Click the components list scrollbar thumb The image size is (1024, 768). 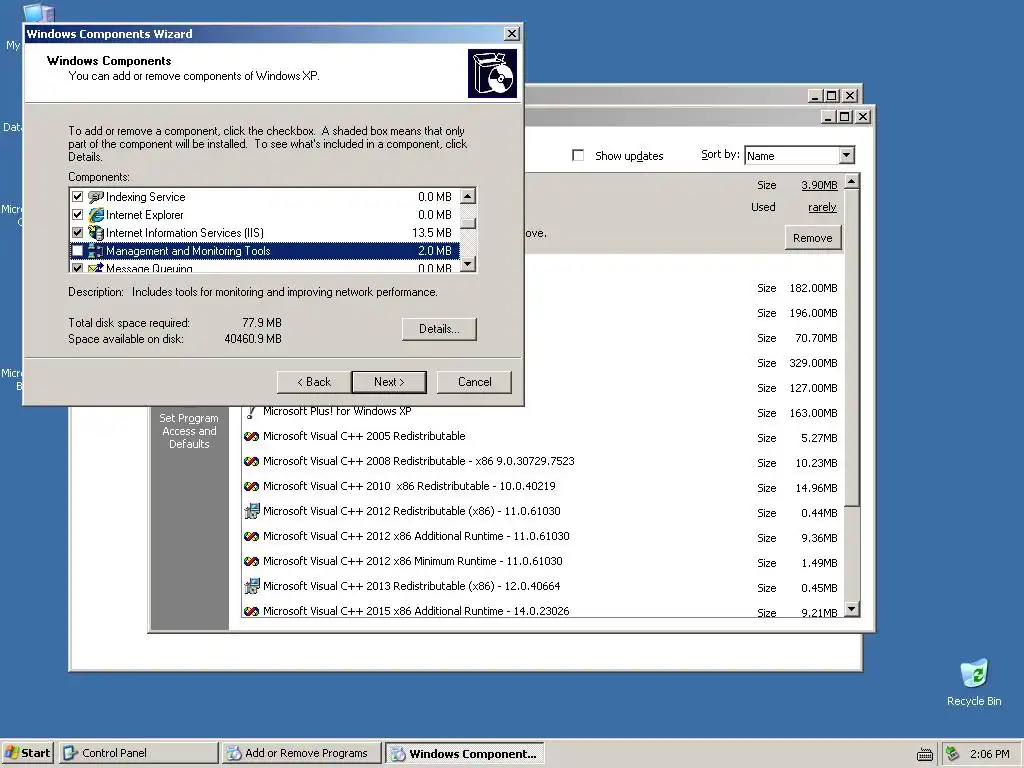[468, 223]
